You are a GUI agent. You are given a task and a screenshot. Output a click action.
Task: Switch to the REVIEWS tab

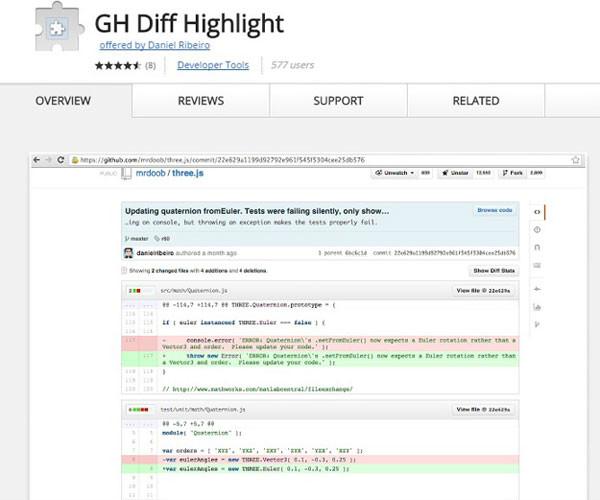(201, 101)
